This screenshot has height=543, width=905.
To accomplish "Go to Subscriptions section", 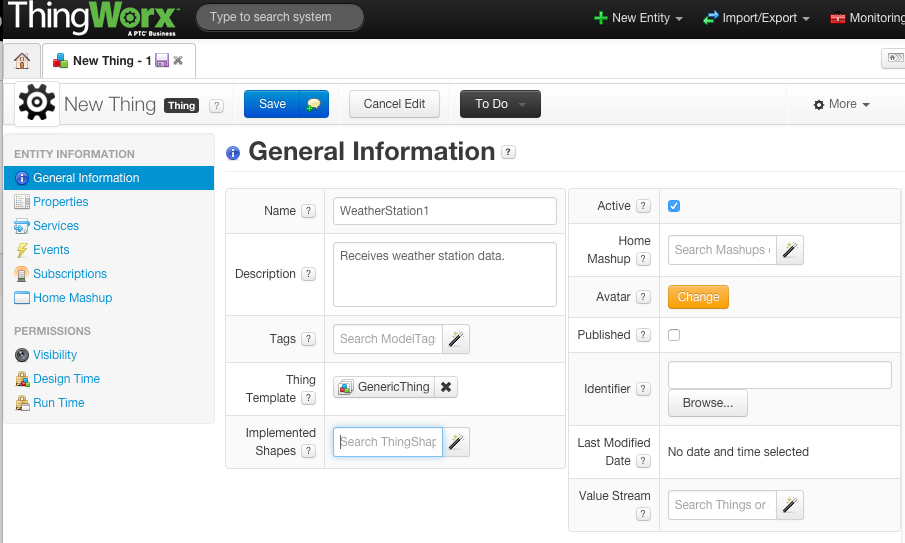I will pos(70,274).
